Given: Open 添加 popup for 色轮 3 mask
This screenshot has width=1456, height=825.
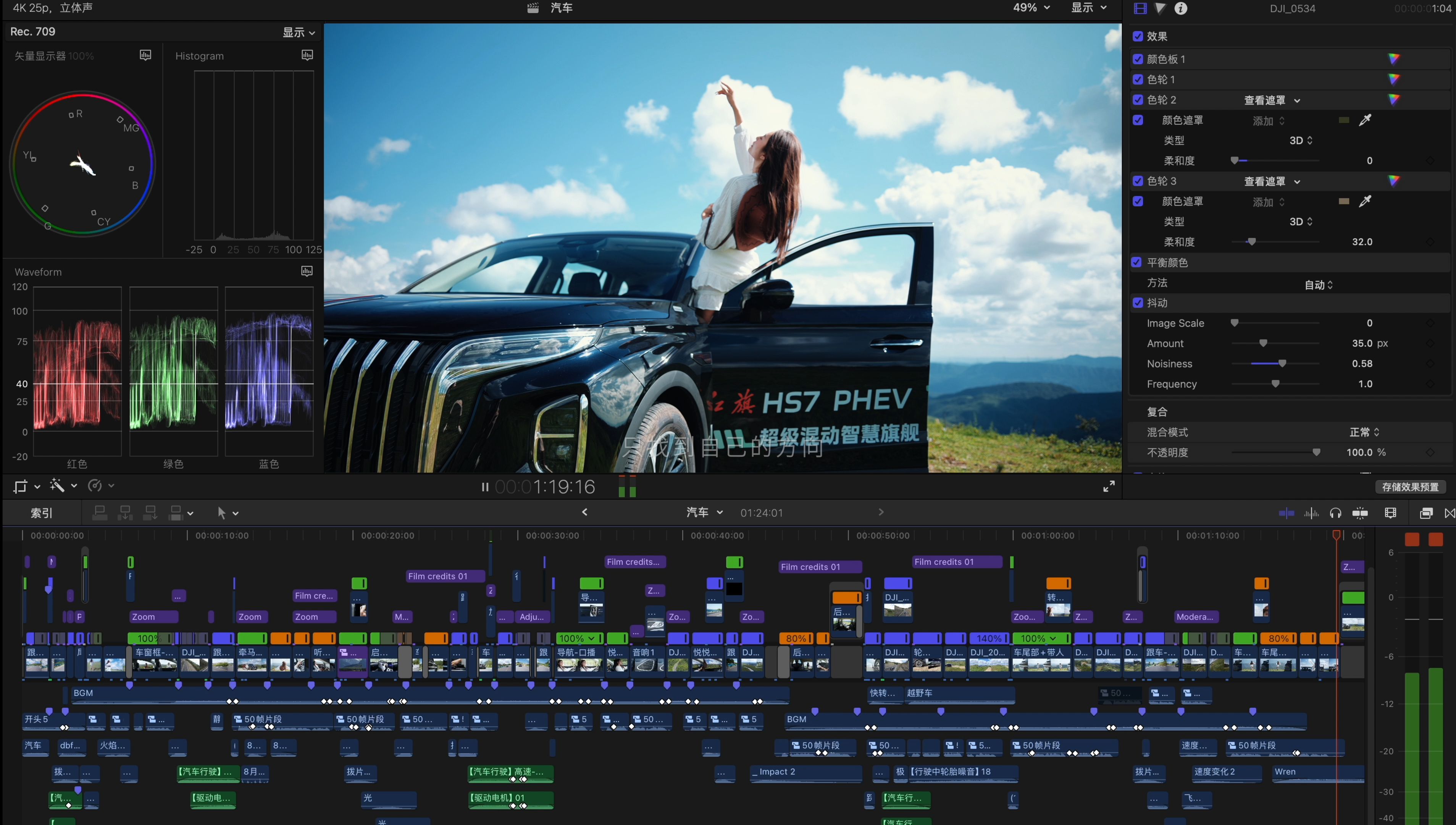Looking at the screenshot, I should [x=1269, y=202].
